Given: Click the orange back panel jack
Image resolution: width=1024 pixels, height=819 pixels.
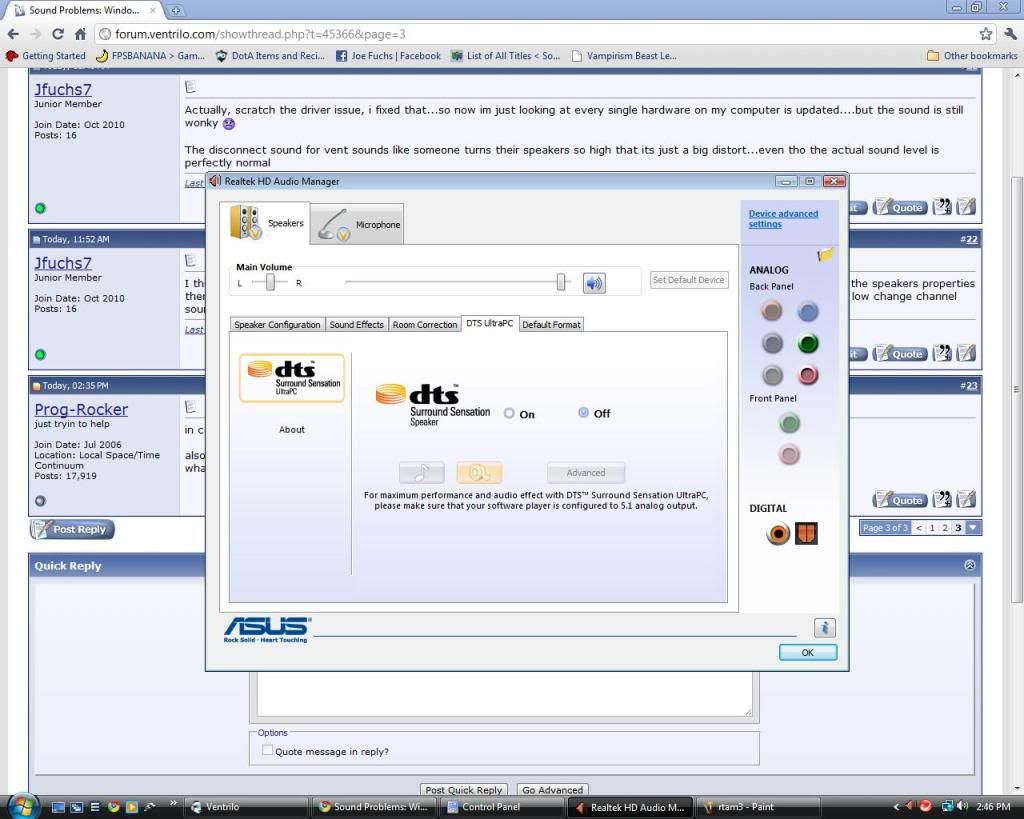Looking at the screenshot, I should [771, 311].
